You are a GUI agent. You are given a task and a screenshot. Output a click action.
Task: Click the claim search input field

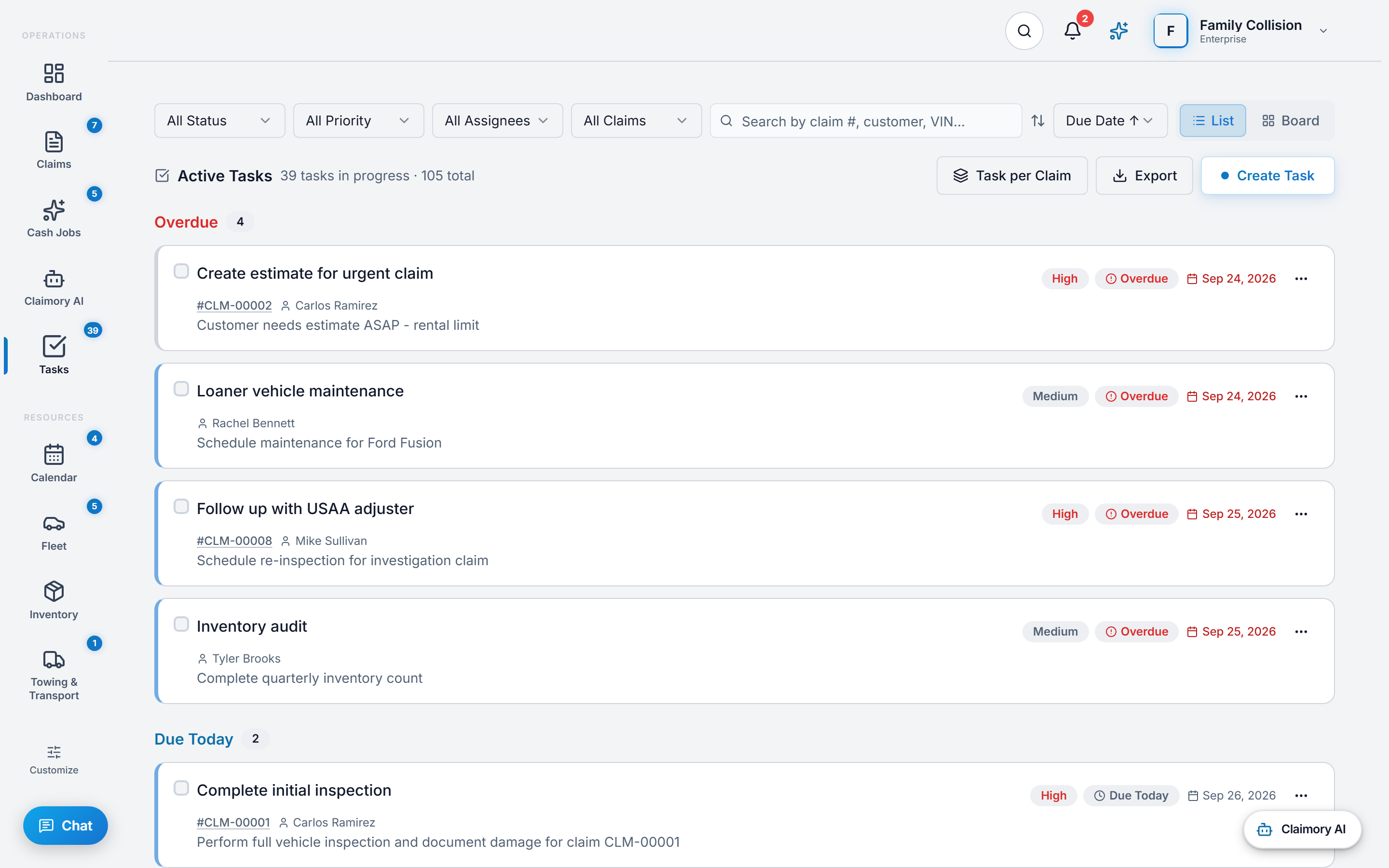click(x=866, y=121)
